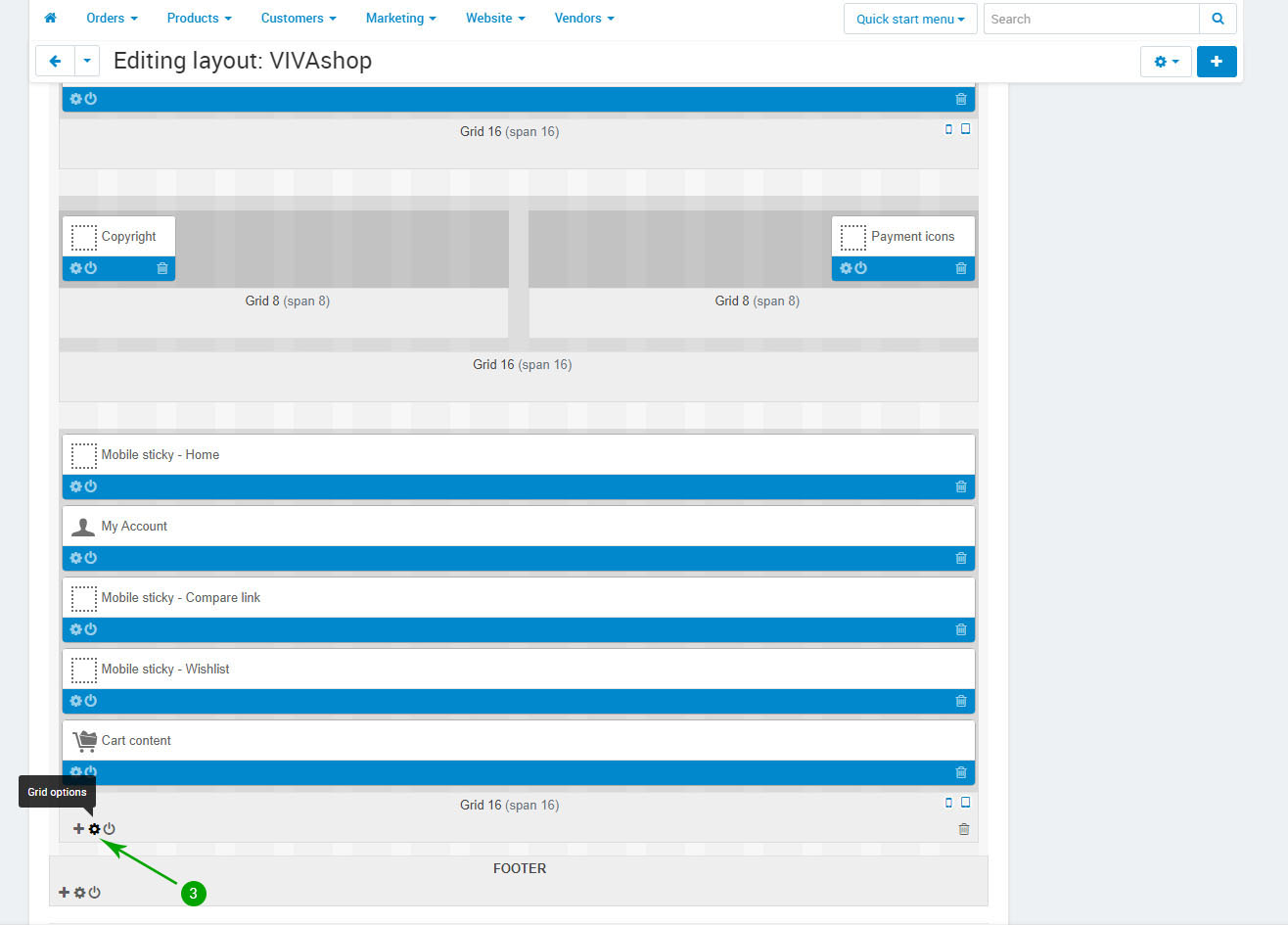The height and width of the screenshot is (925, 1288).
Task: Expand dropdown arrow next to back button
Action: [x=87, y=61]
